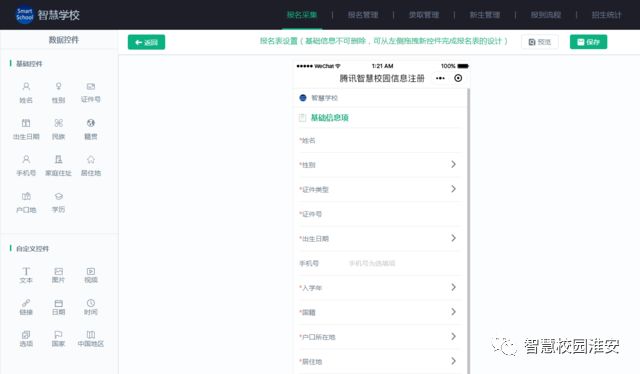Select the 视频 (video) custom control

point(91,275)
